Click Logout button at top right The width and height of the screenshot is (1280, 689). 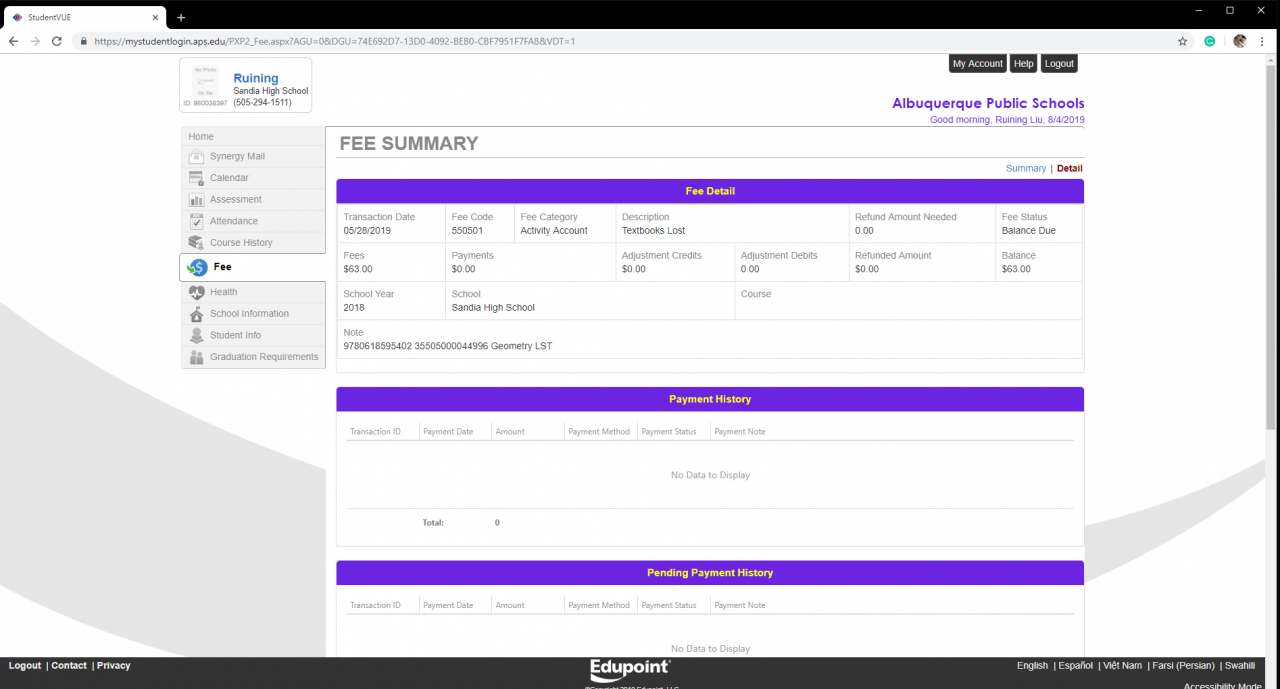1059,63
